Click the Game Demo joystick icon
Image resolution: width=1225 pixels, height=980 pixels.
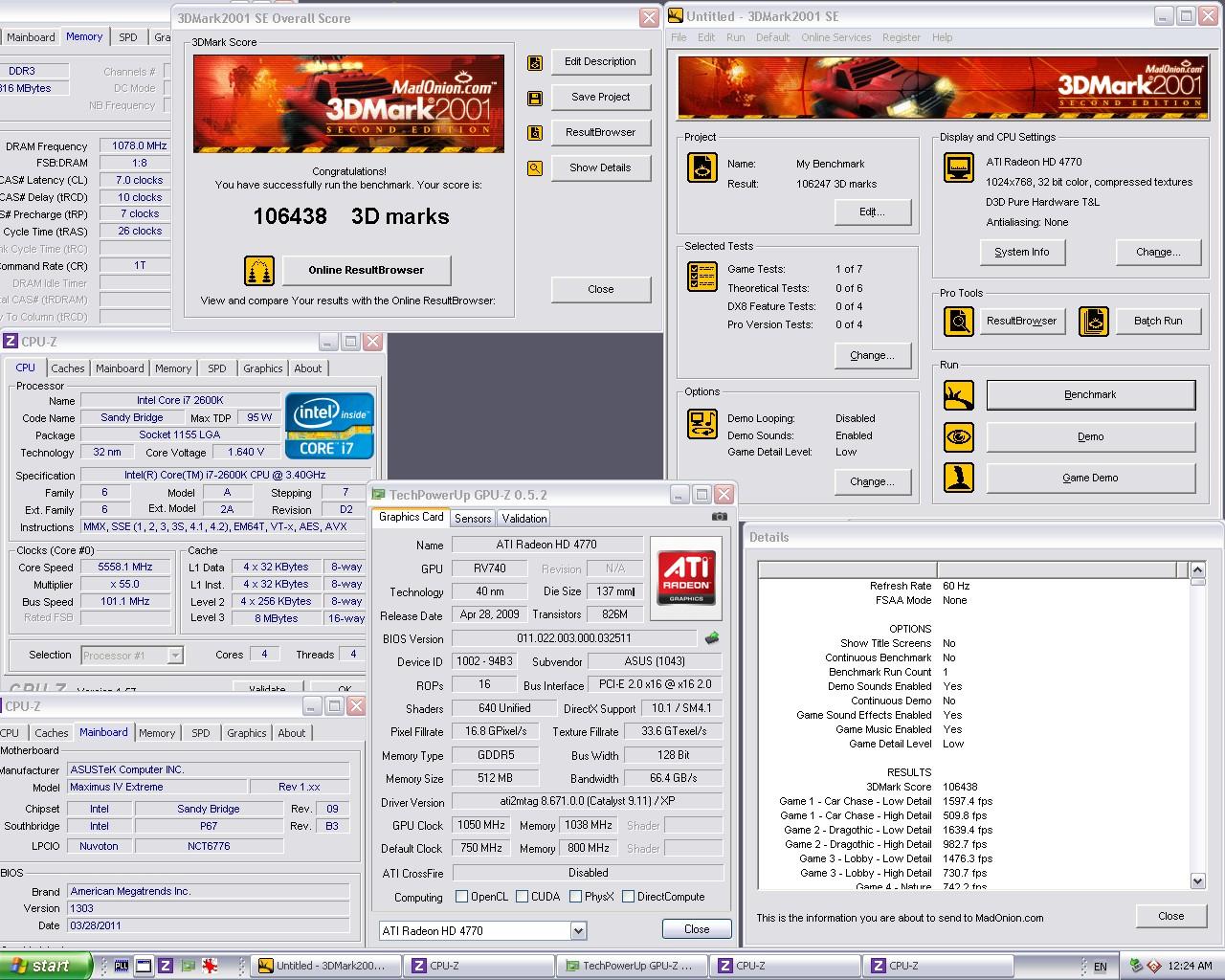(959, 478)
